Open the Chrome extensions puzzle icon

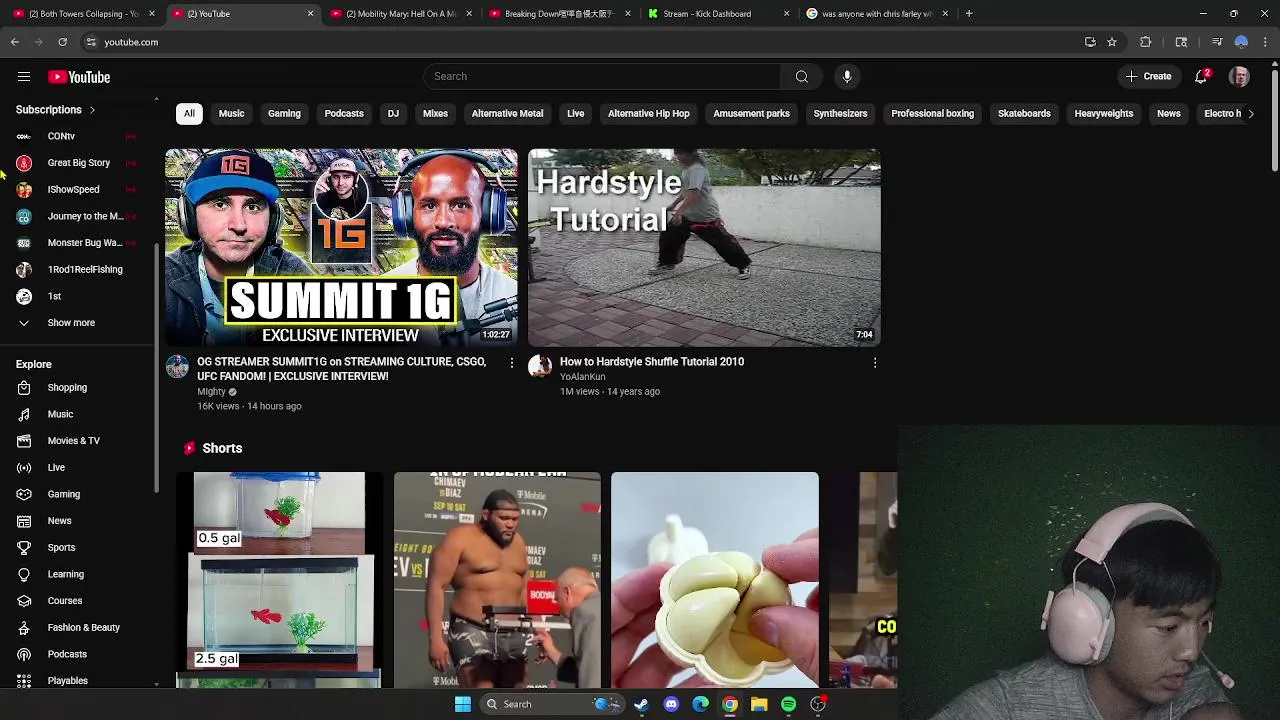click(x=1146, y=42)
